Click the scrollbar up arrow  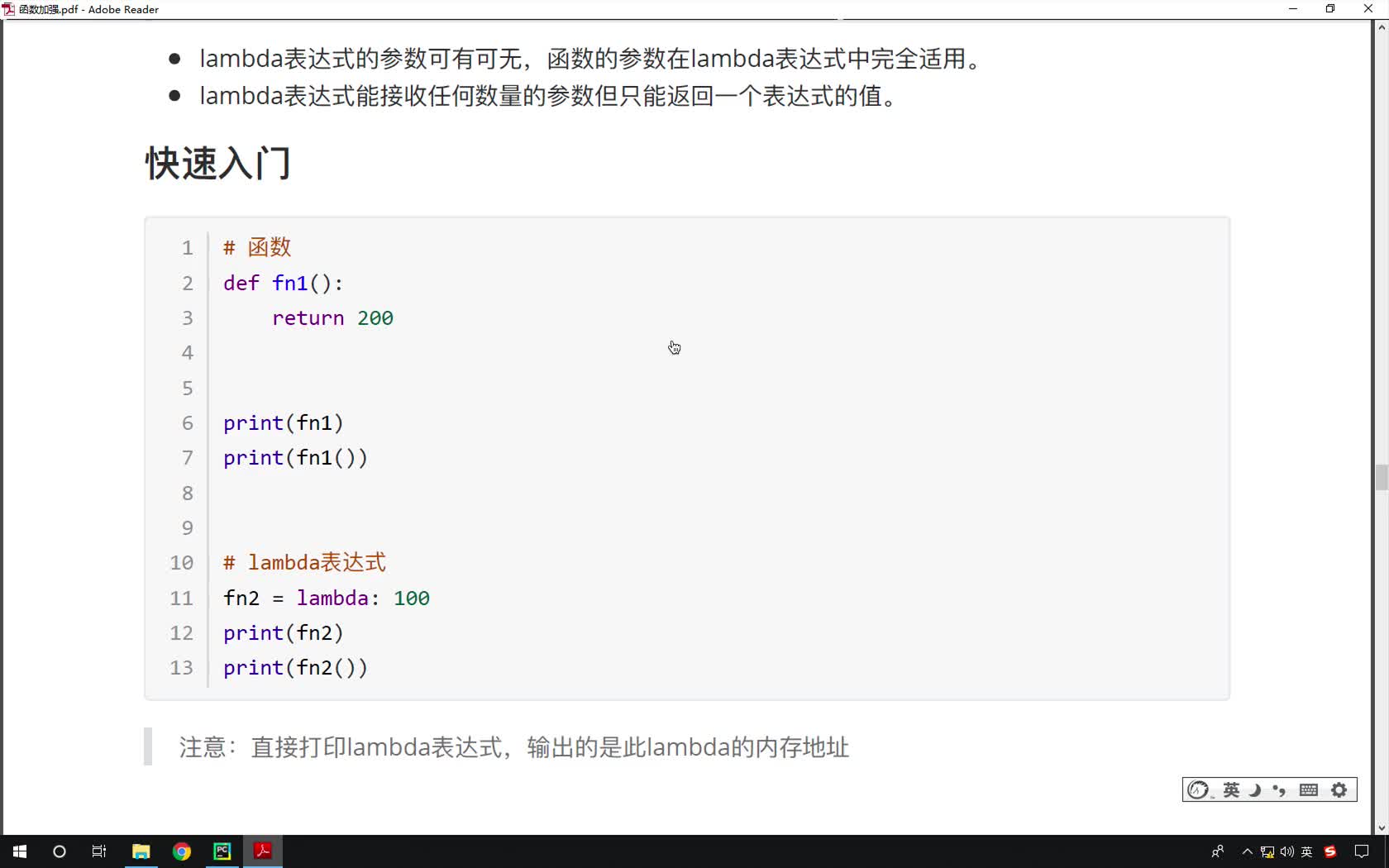click(x=1382, y=27)
